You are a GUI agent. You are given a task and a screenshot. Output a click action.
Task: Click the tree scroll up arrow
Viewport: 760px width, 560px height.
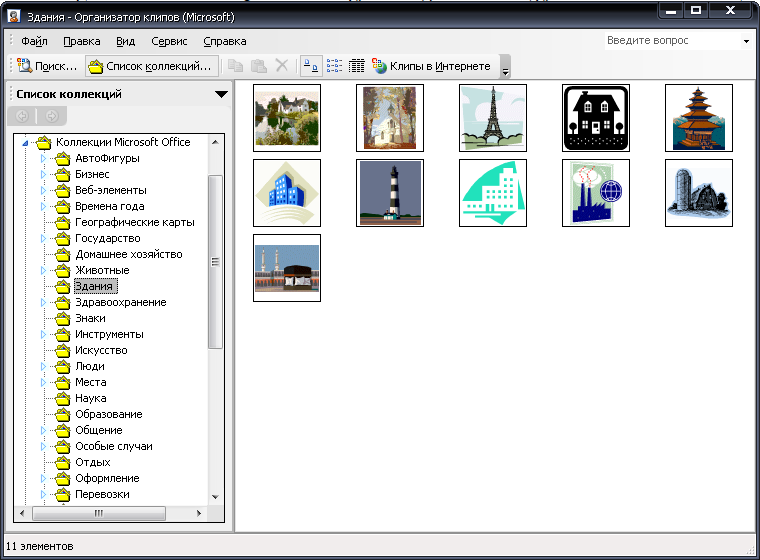216,142
